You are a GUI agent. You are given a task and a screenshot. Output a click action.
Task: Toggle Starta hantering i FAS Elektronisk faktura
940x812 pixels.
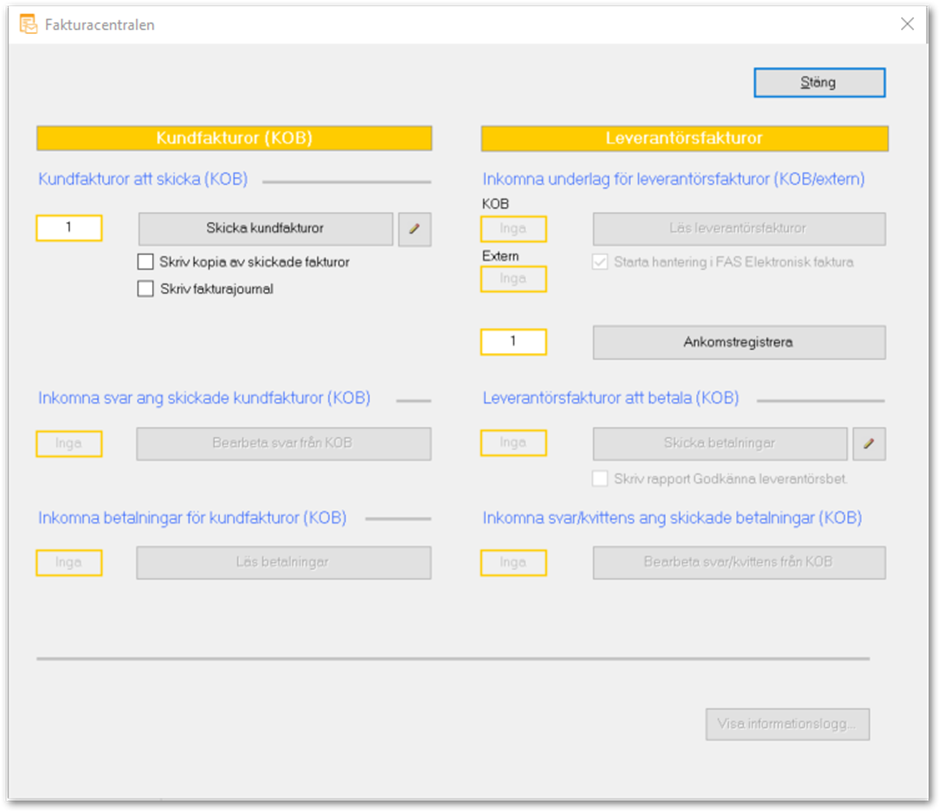coord(600,262)
